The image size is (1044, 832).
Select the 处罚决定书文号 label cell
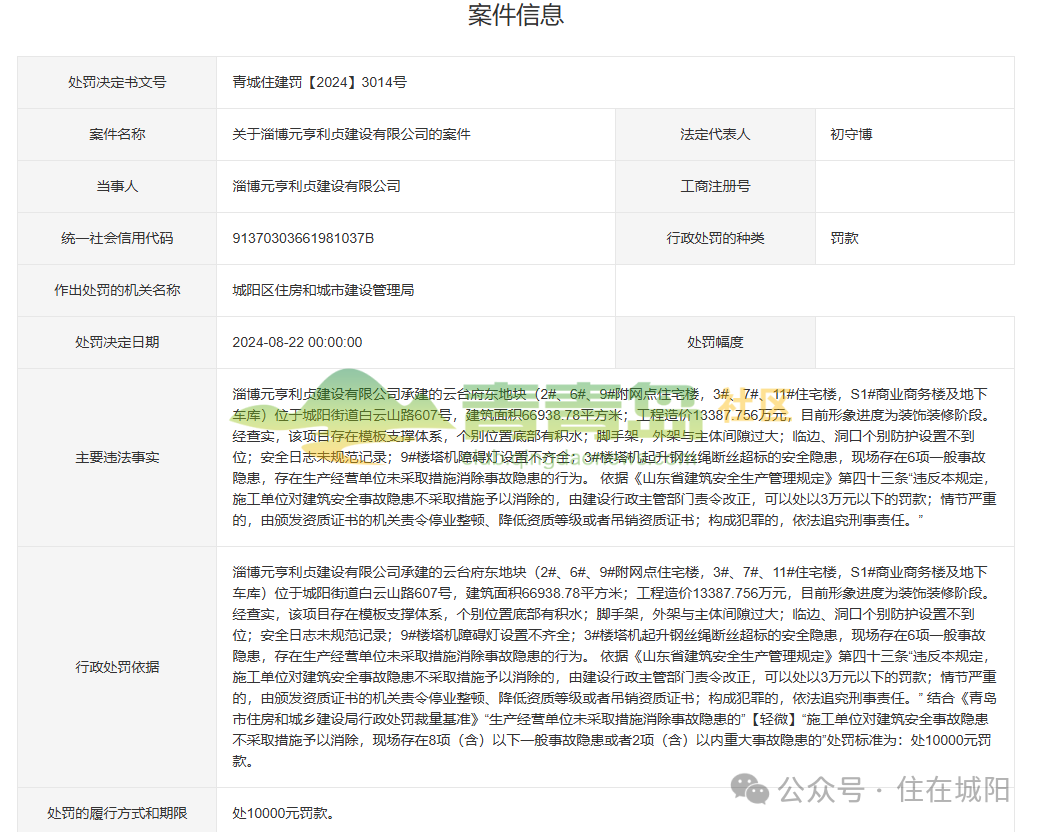[x=117, y=83]
